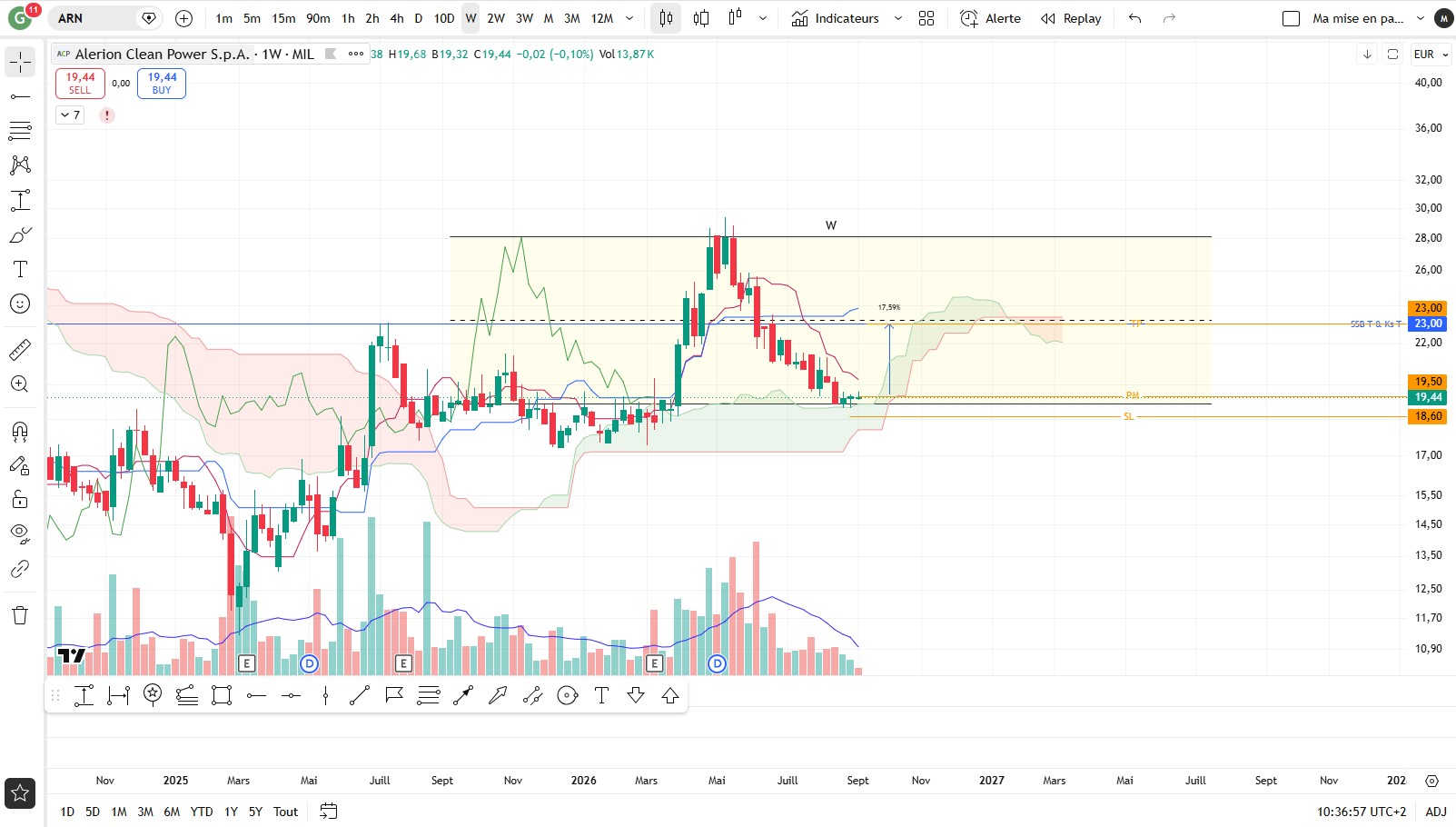The height and width of the screenshot is (827, 1456).
Task: Switch to the YTD date range
Action: click(x=202, y=812)
